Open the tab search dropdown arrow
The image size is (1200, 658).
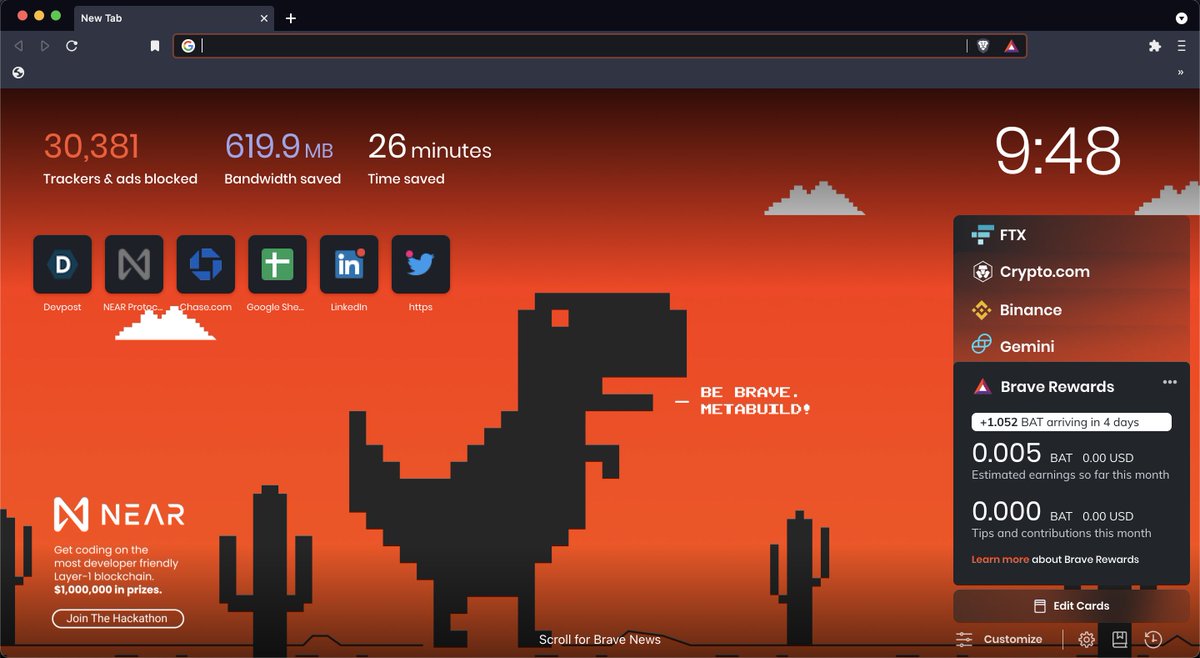(1181, 18)
